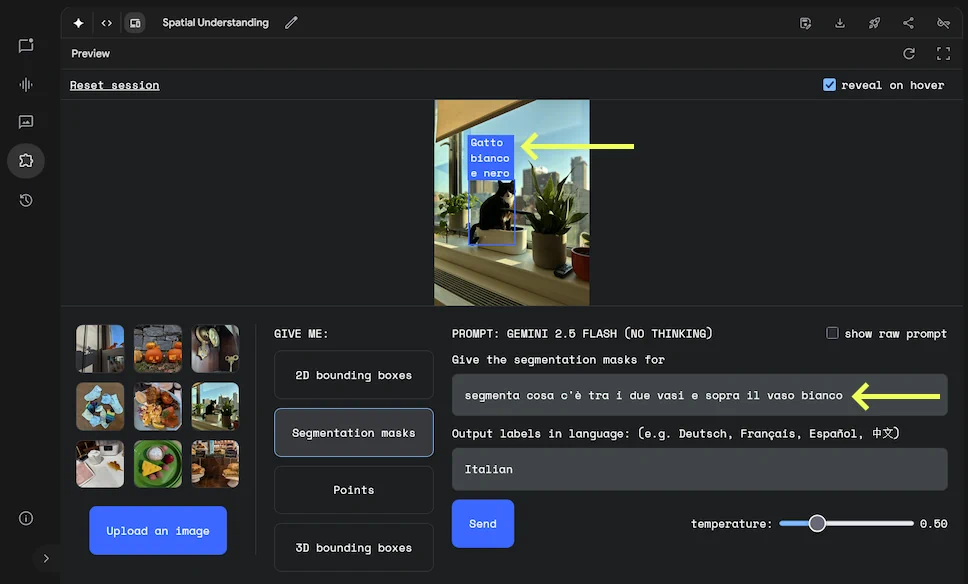Click the 'Preview' panel heading
The width and height of the screenshot is (968, 584).
(90, 54)
